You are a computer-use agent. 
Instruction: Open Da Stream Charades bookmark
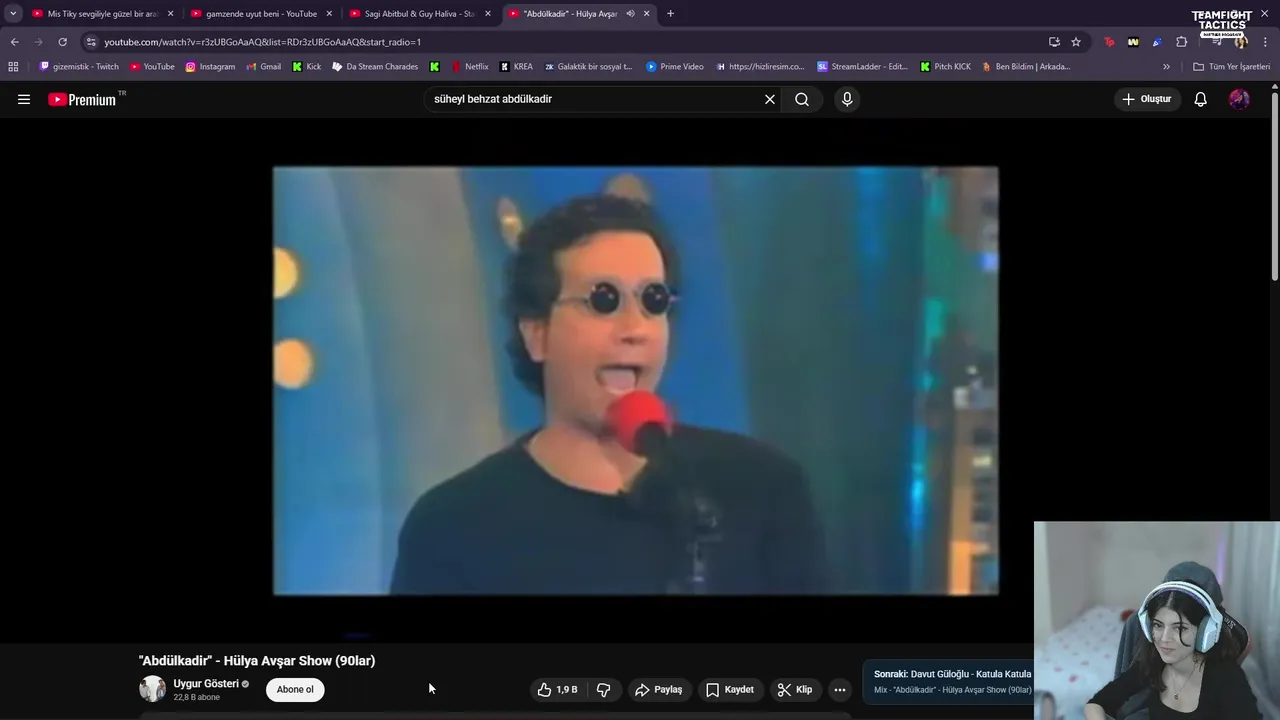[x=375, y=67]
